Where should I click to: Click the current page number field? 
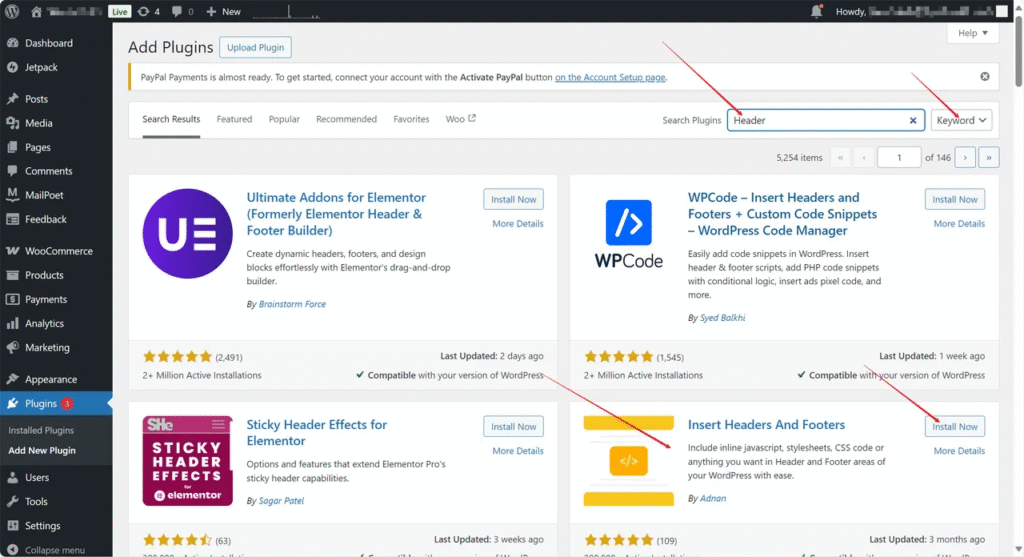(899, 157)
